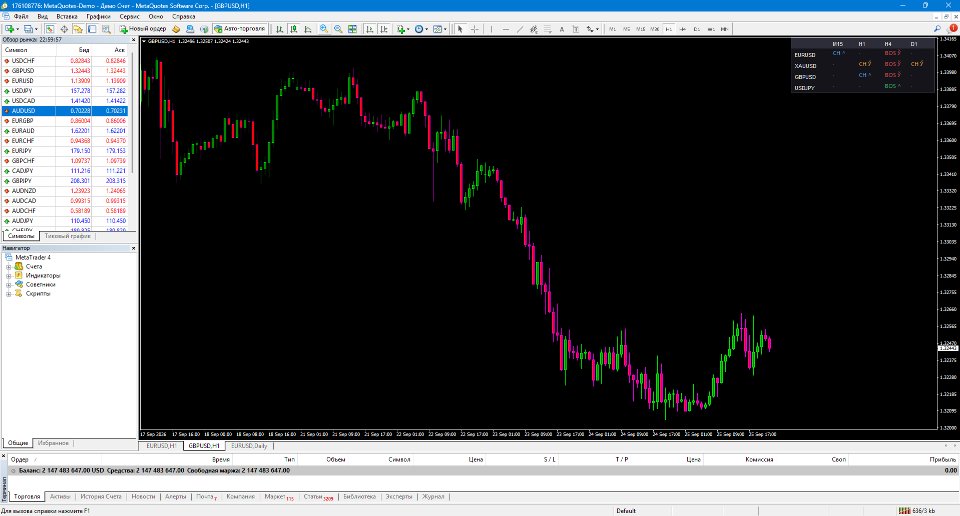Open the indicators list dropdown
This screenshot has width=960, height=516.
(x=402, y=29)
